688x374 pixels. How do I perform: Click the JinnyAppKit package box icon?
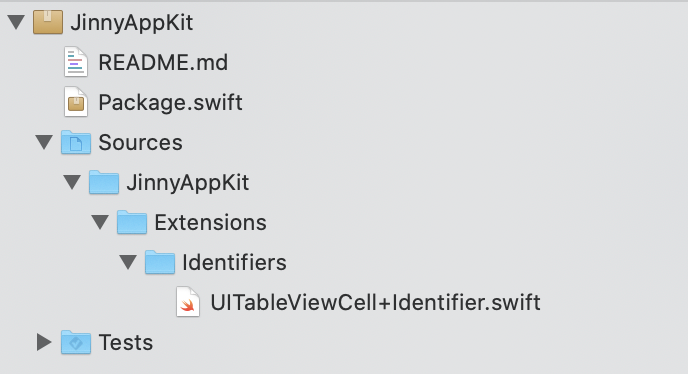click(x=48, y=22)
